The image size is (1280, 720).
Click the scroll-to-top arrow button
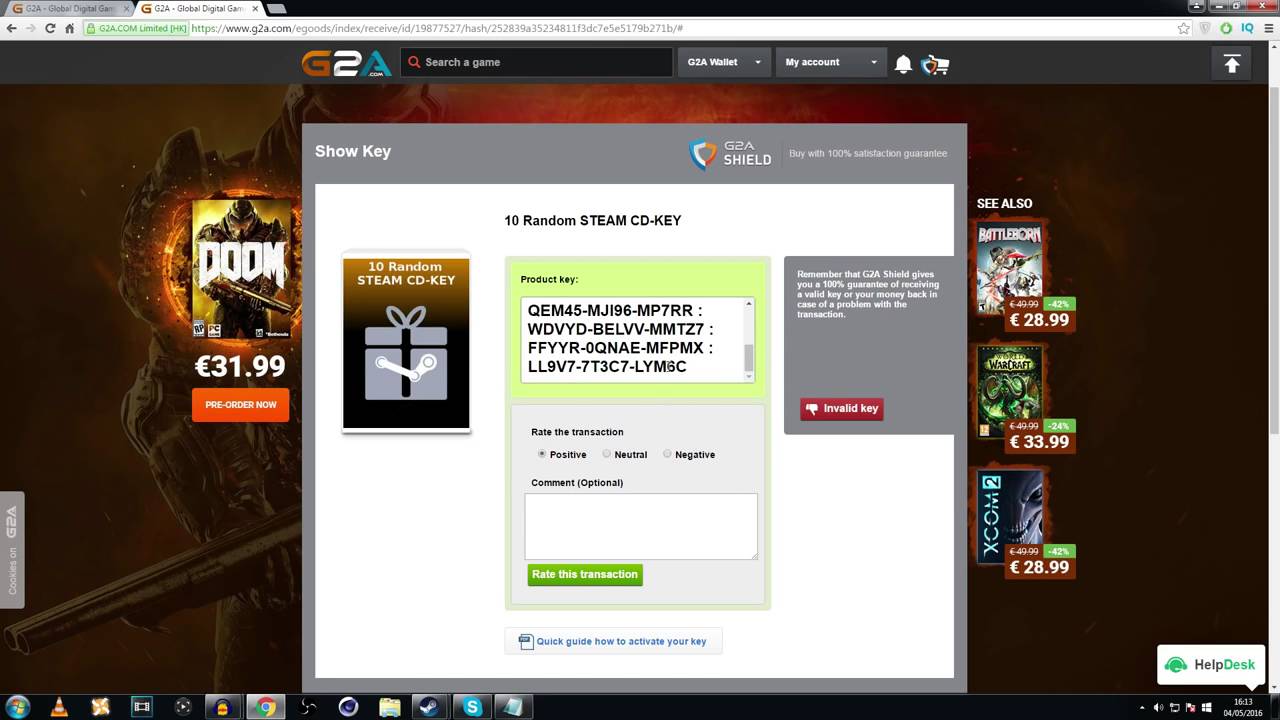[x=1232, y=64]
